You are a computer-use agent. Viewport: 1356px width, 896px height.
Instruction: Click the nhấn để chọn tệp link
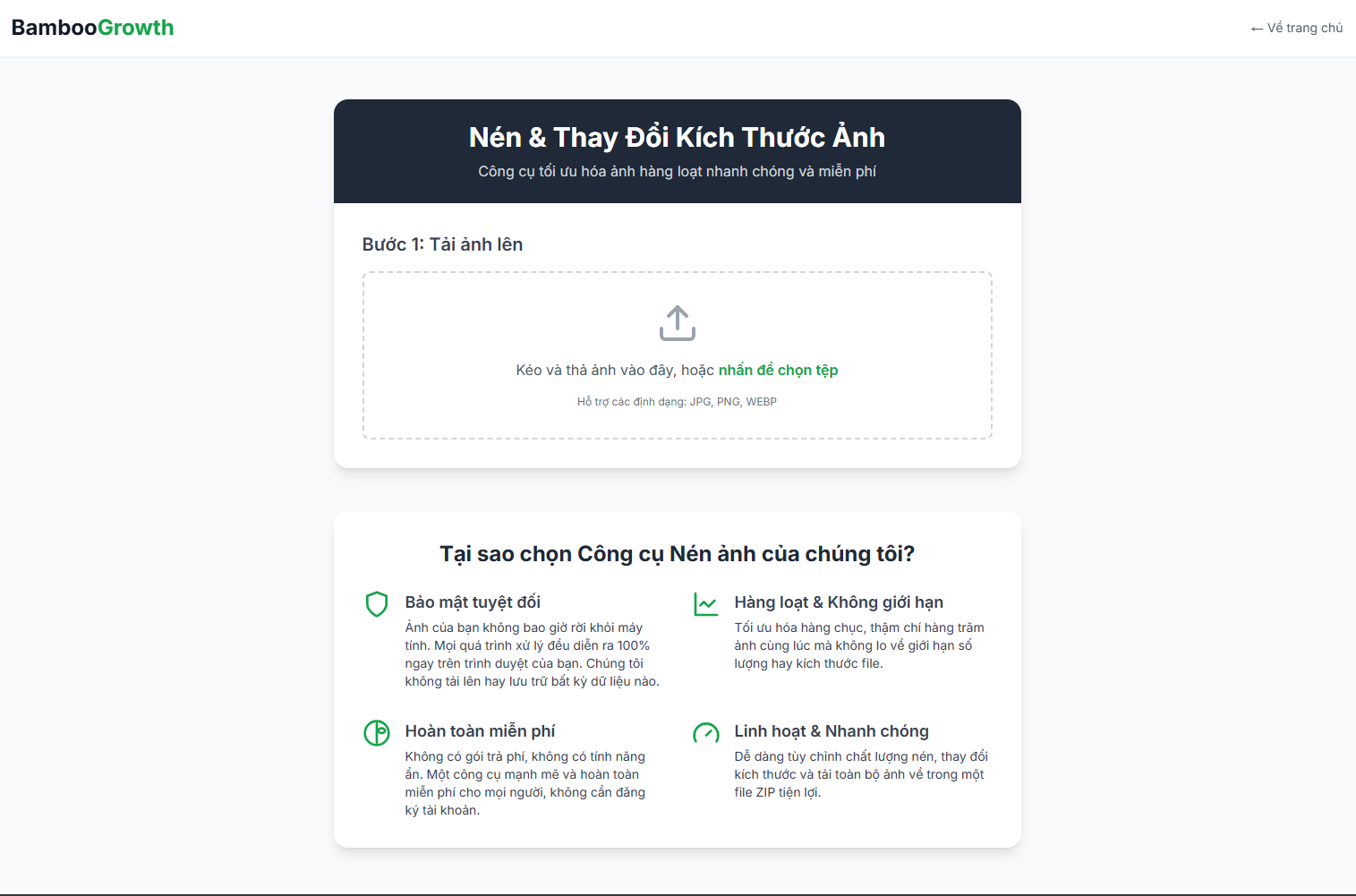pyautogui.click(x=778, y=370)
